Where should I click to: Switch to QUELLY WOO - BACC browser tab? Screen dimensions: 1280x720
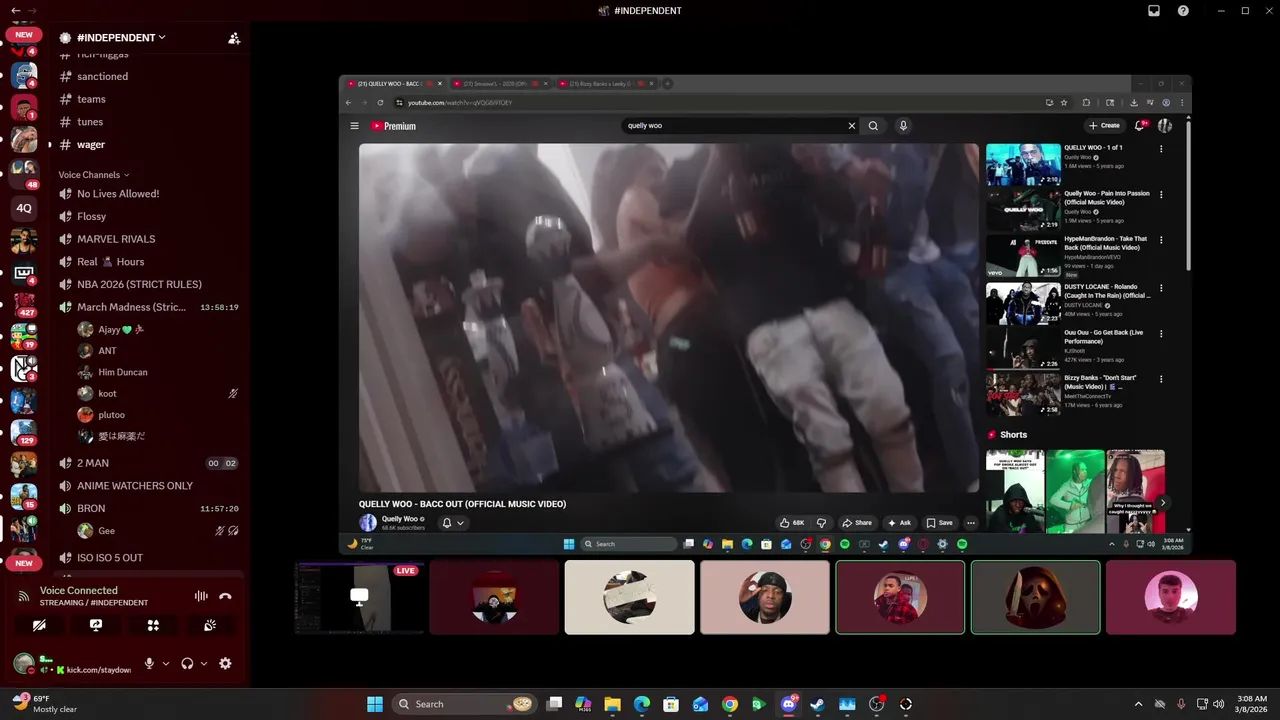391,84
